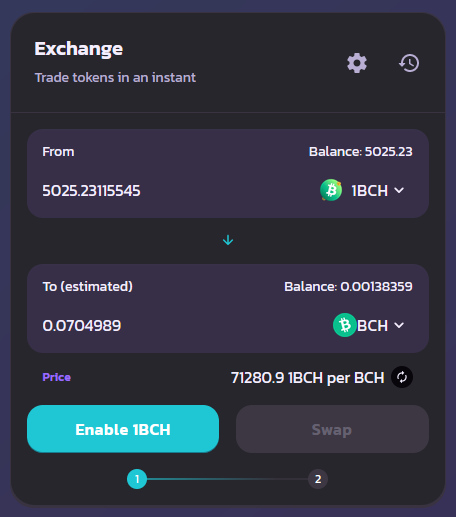Open the settings gear icon
456x517 pixels.
(x=357, y=63)
